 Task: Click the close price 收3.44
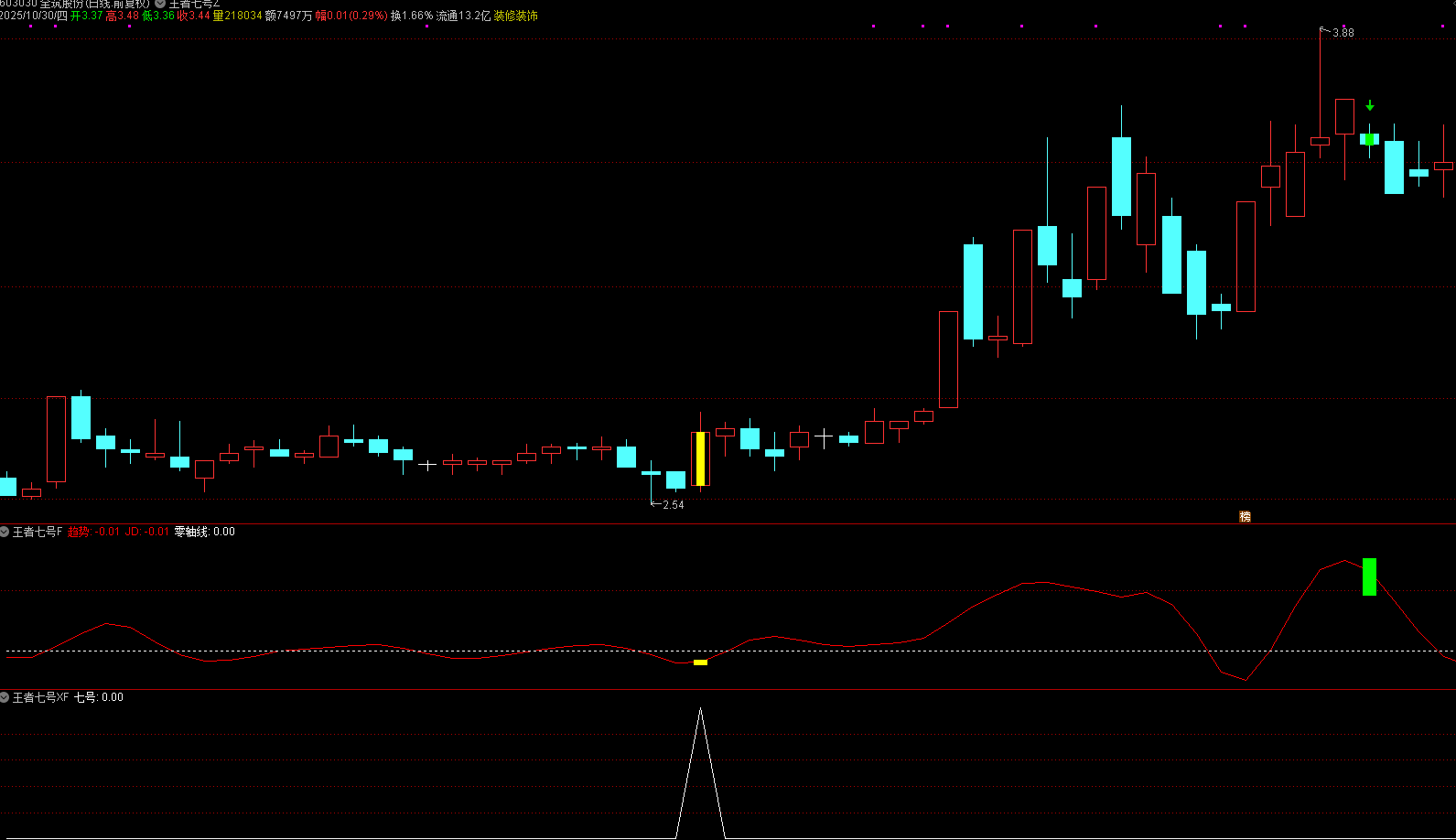click(x=193, y=16)
